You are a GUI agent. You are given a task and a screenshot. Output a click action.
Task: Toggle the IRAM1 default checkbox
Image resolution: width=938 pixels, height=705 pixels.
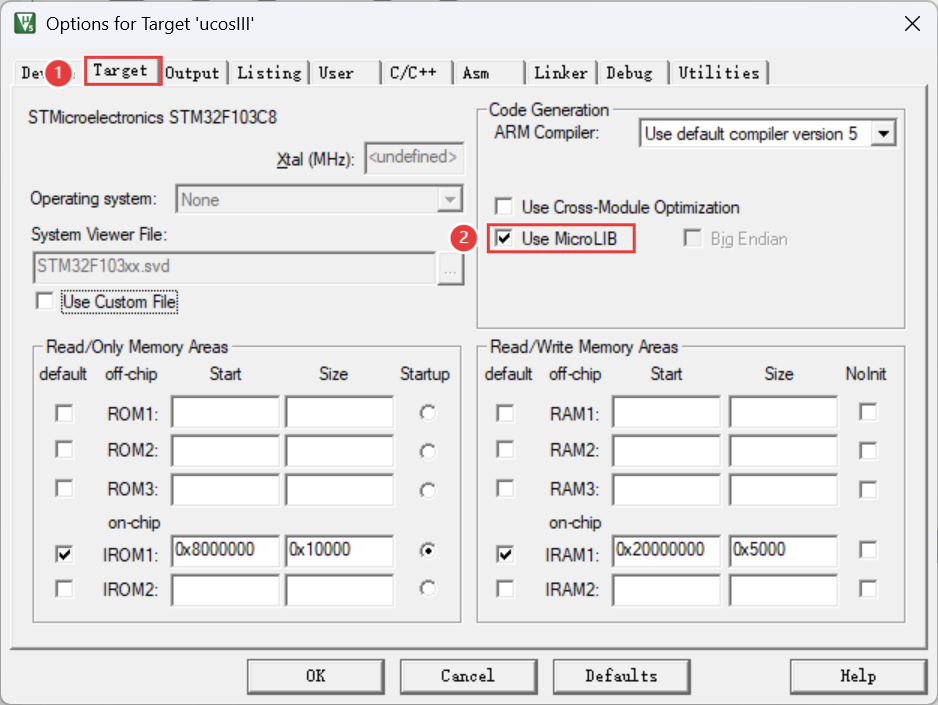click(505, 554)
